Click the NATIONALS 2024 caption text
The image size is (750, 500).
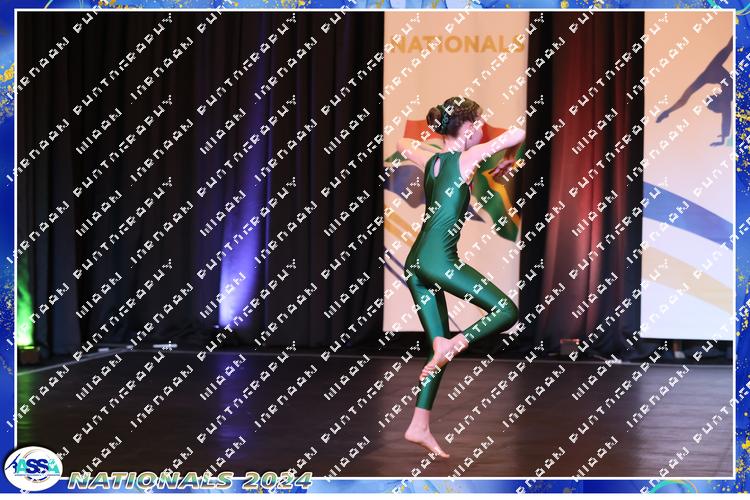pos(190,480)
